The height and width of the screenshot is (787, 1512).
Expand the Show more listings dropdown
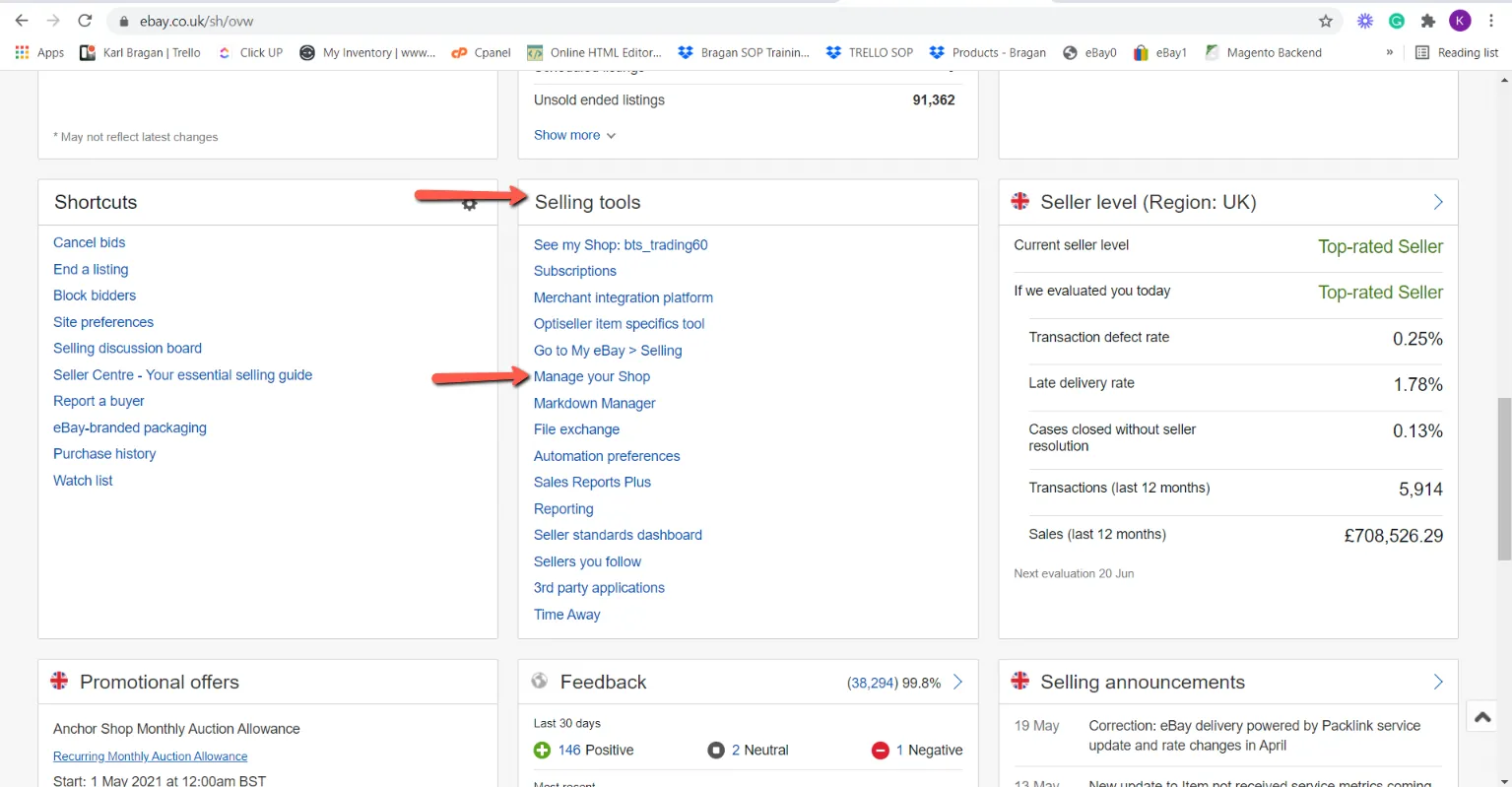pyautogui.click(x=575, y=135)
